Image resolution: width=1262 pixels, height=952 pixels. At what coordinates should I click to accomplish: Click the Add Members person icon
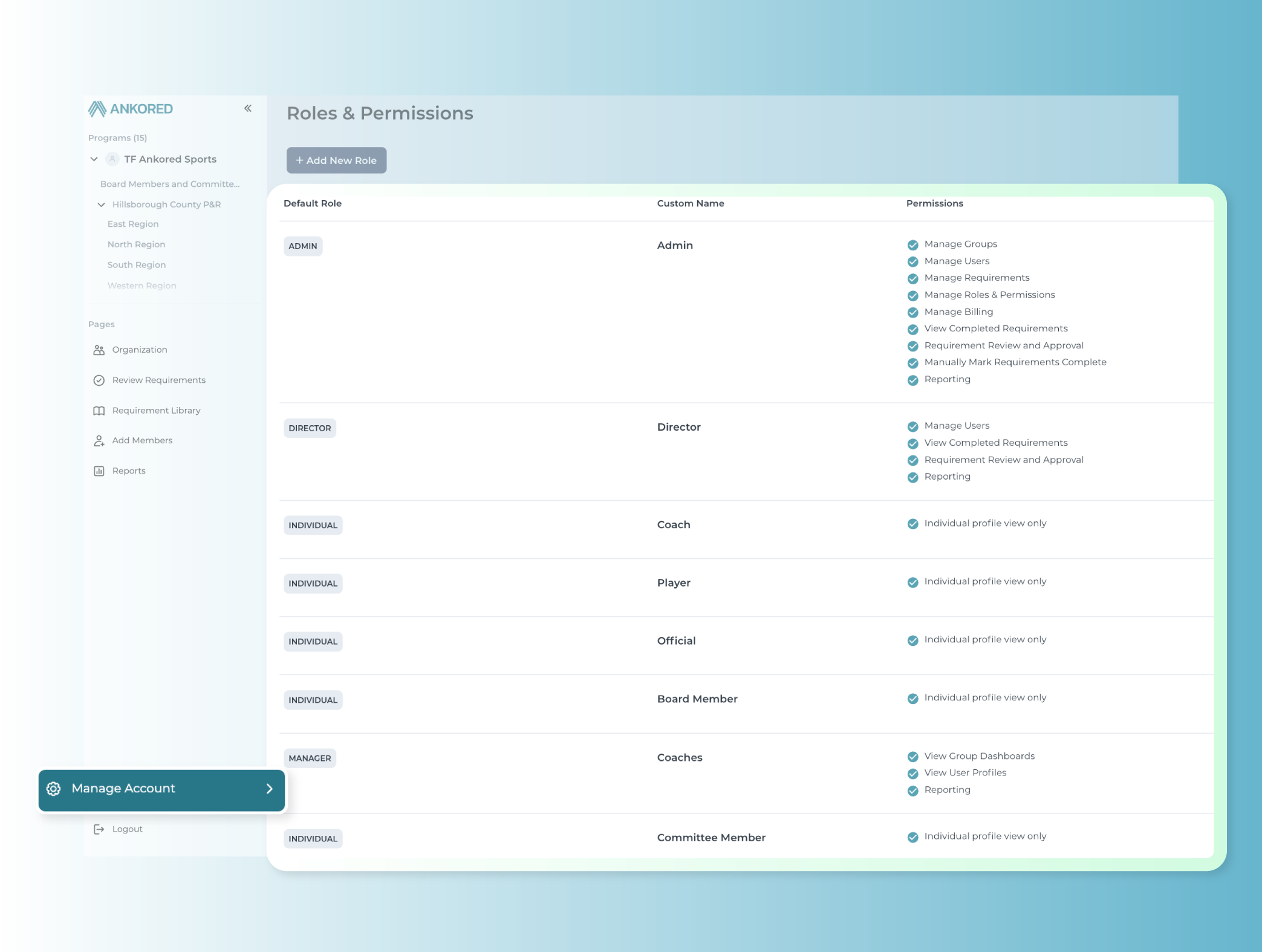[x=99, y=440]
